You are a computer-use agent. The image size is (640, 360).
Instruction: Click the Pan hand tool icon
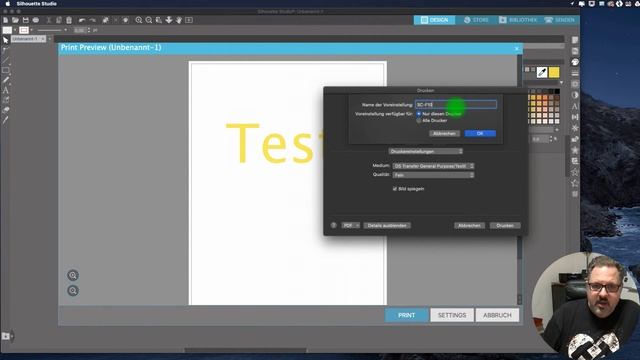(x=179, y=20)
